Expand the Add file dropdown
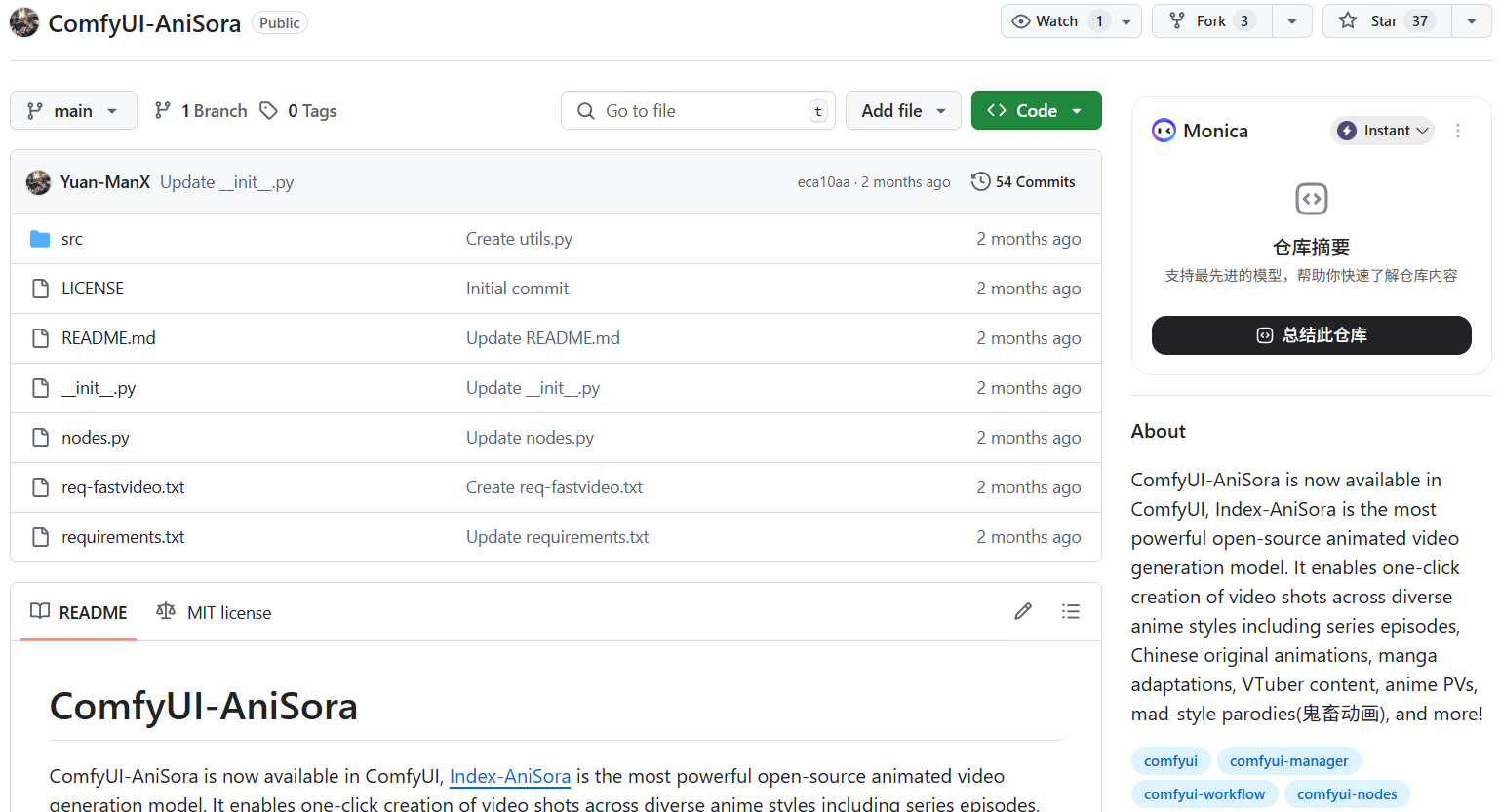 (903, 111)
